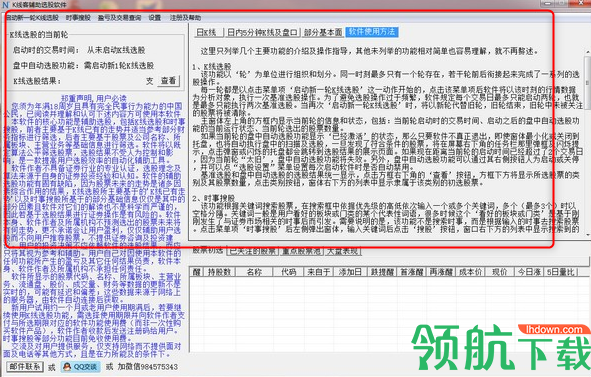Sort by the 跌提醒 column header

(382, 272)
